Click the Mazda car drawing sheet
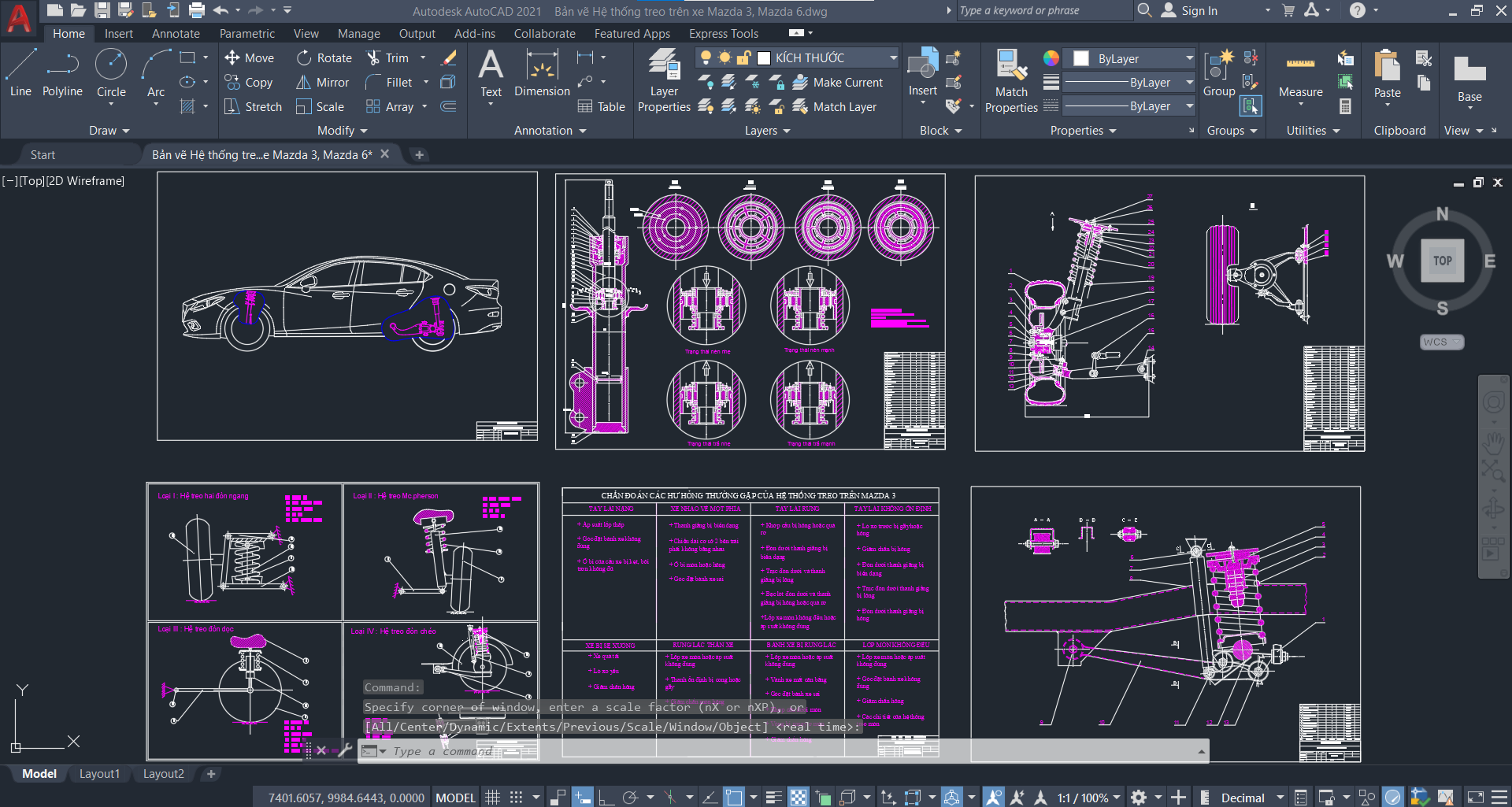 click(347, 306)
